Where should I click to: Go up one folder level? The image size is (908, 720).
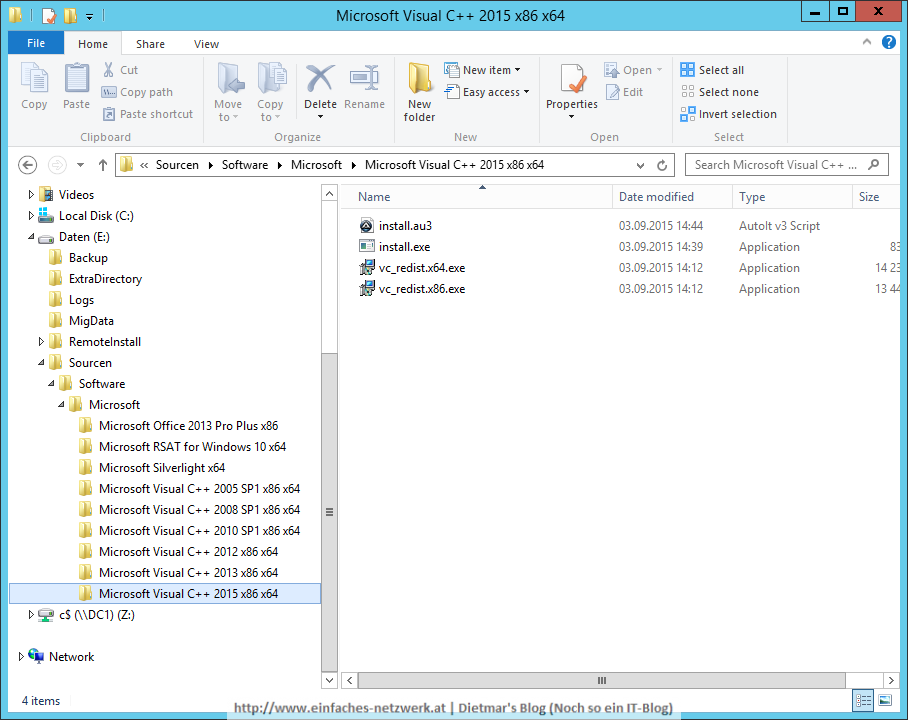tap(102, 165)
